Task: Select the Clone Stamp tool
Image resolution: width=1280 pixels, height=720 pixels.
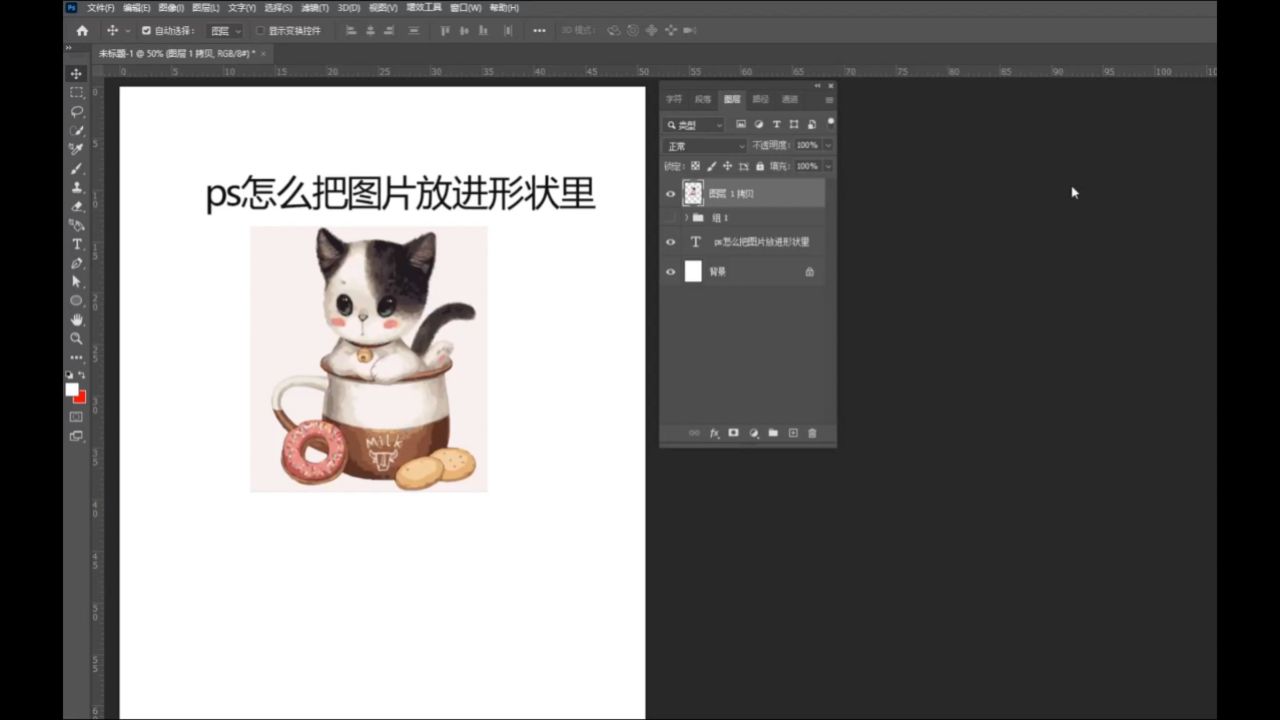Action: pos(76,187)
